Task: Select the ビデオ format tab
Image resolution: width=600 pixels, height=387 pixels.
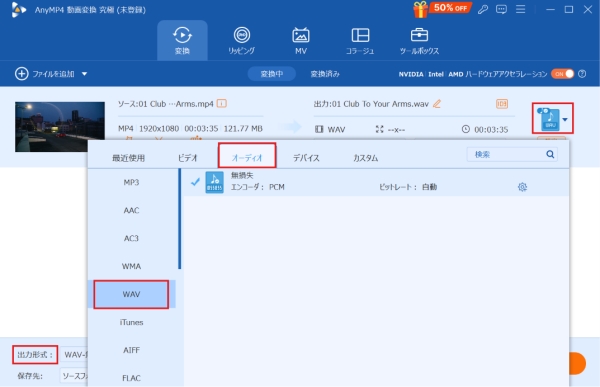Action: coord(188,158)
